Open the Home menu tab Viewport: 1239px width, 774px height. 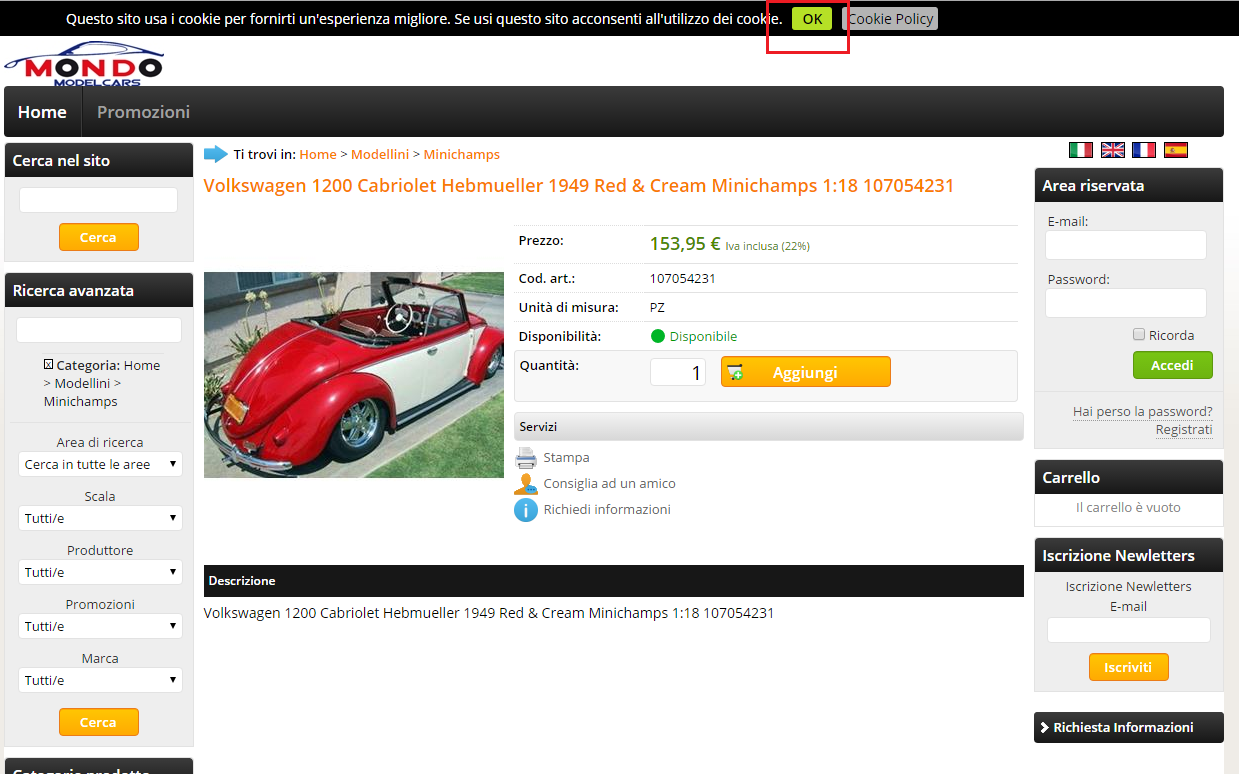coord(42,112)
